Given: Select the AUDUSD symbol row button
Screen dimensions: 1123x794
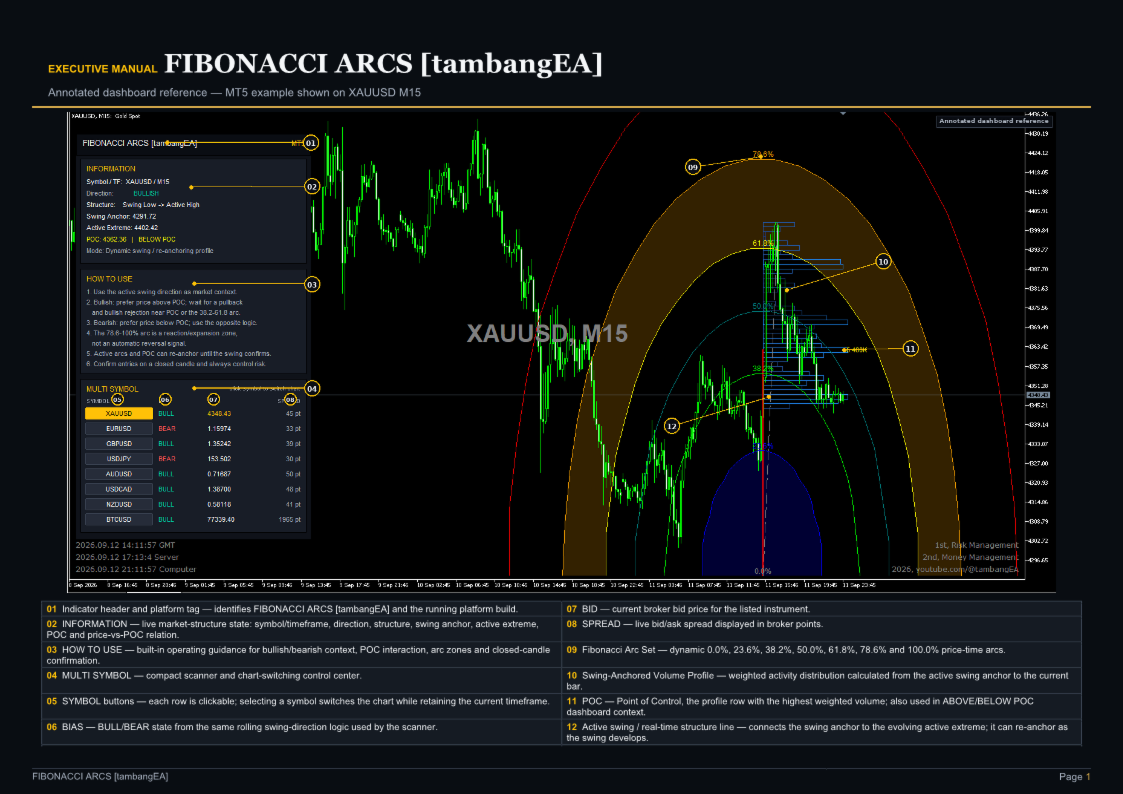Looking at the screenshot, I should [119, 474].
